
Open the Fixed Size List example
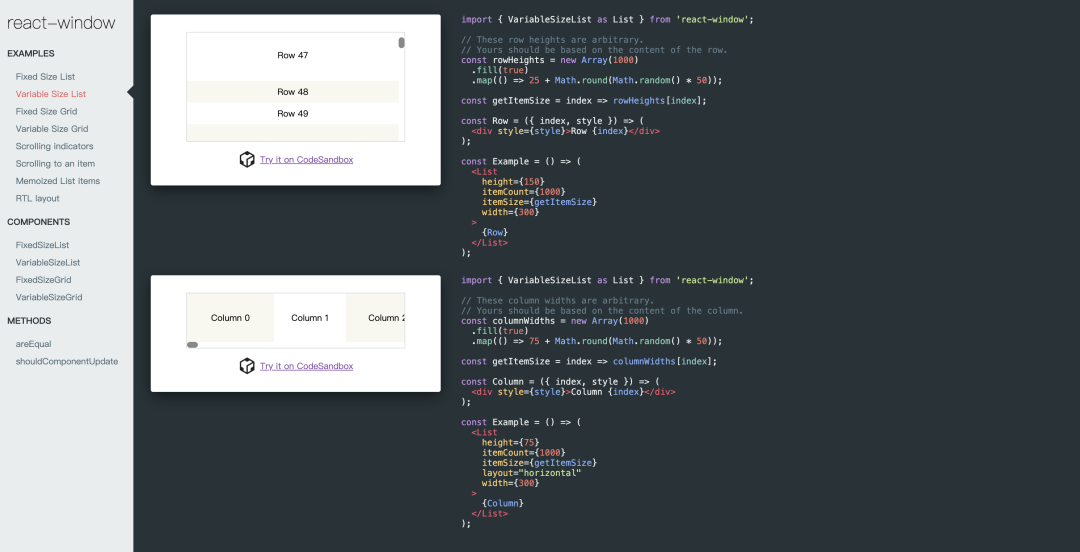click(45, 76)
